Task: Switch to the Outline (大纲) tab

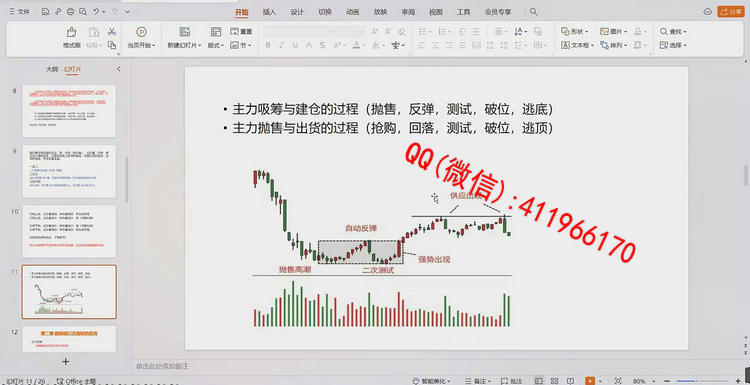Action: pyautogui.click(x=51, y=69)
